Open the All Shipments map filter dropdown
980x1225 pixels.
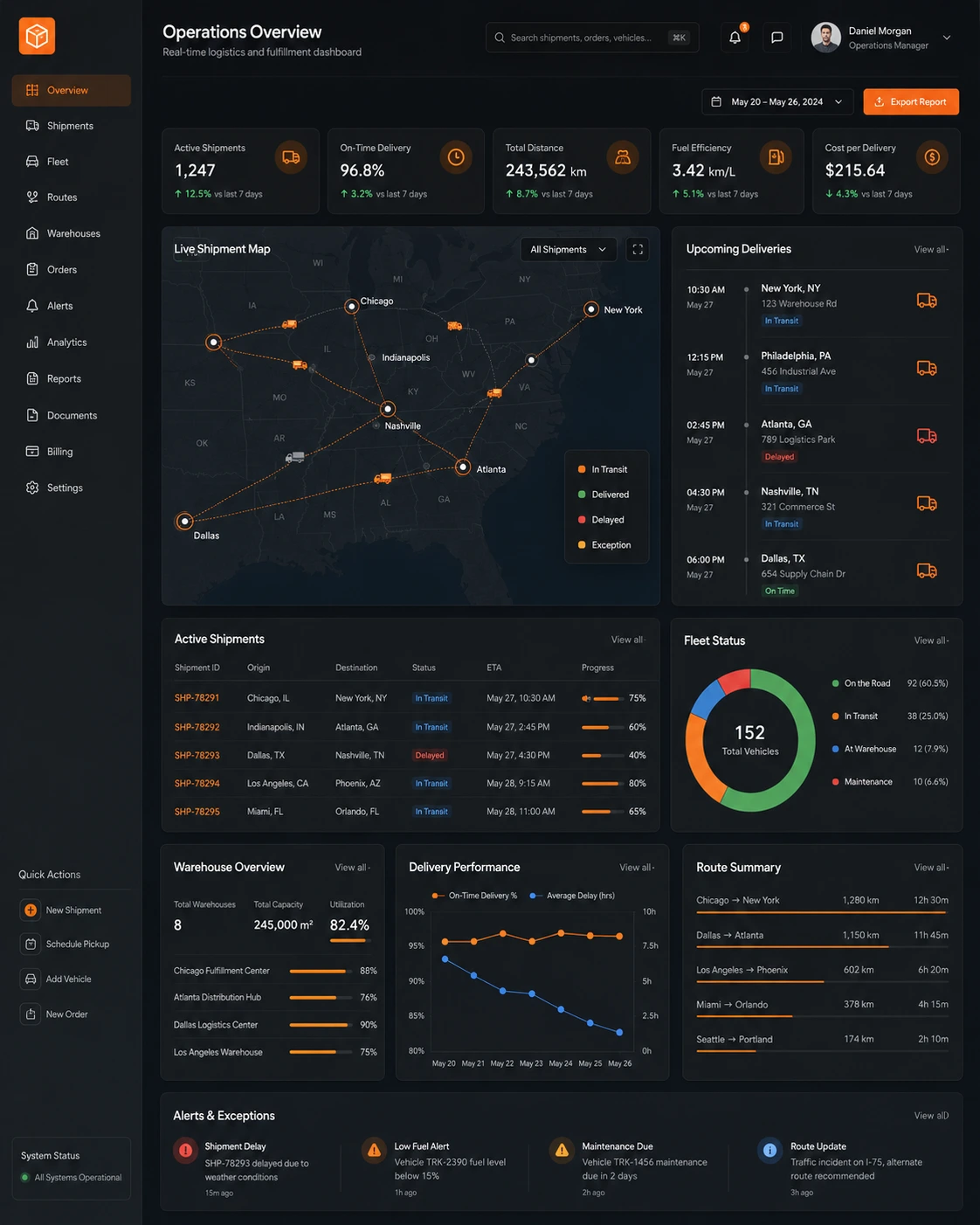point(569,249)
